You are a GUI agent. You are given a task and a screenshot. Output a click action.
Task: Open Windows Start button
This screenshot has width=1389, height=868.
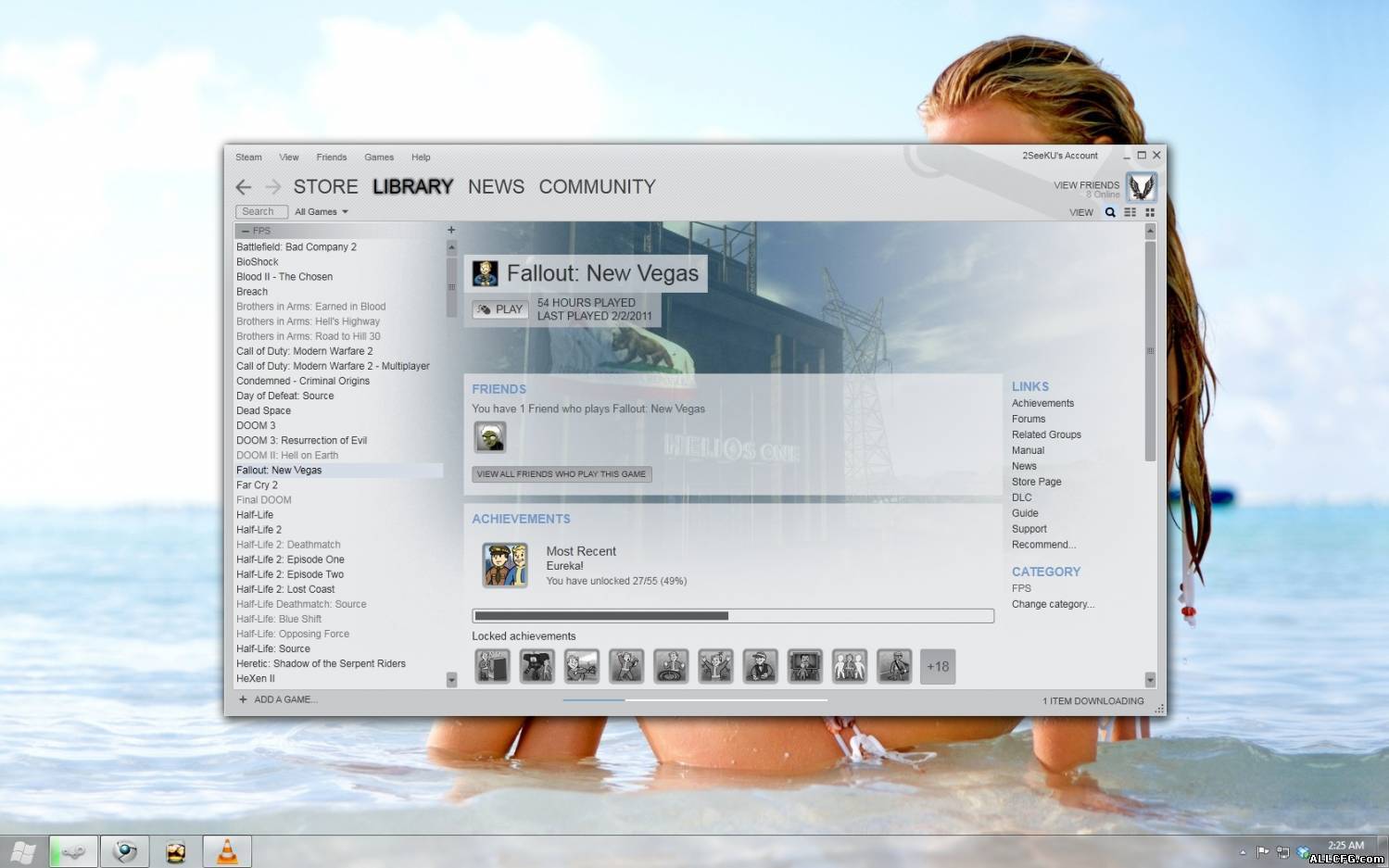tap(20, 851)
